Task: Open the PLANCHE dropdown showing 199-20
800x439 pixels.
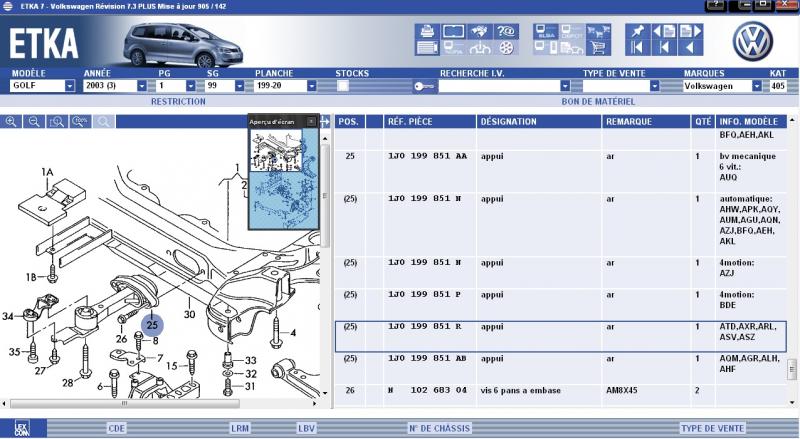Action: pos(312,86)
